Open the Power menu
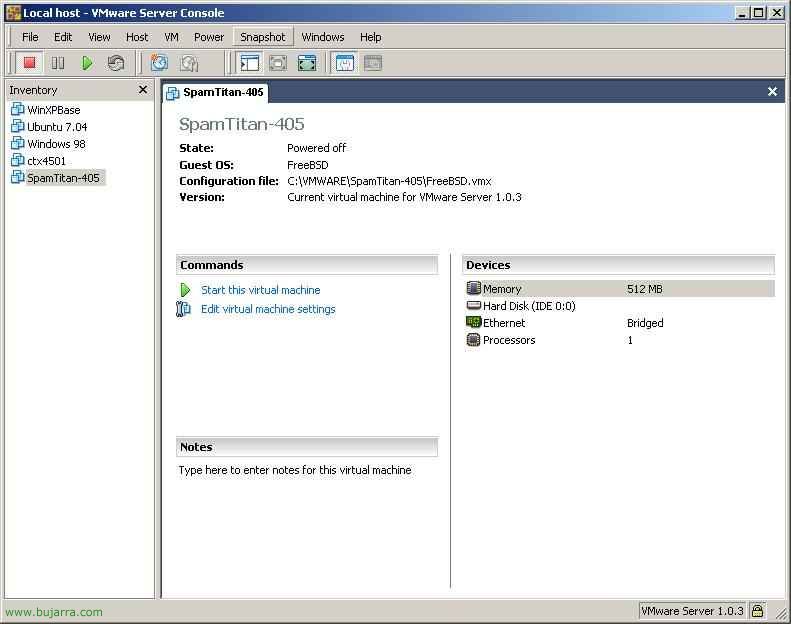The height and width of the screenshot is (624, 791). tap(209, 37)
